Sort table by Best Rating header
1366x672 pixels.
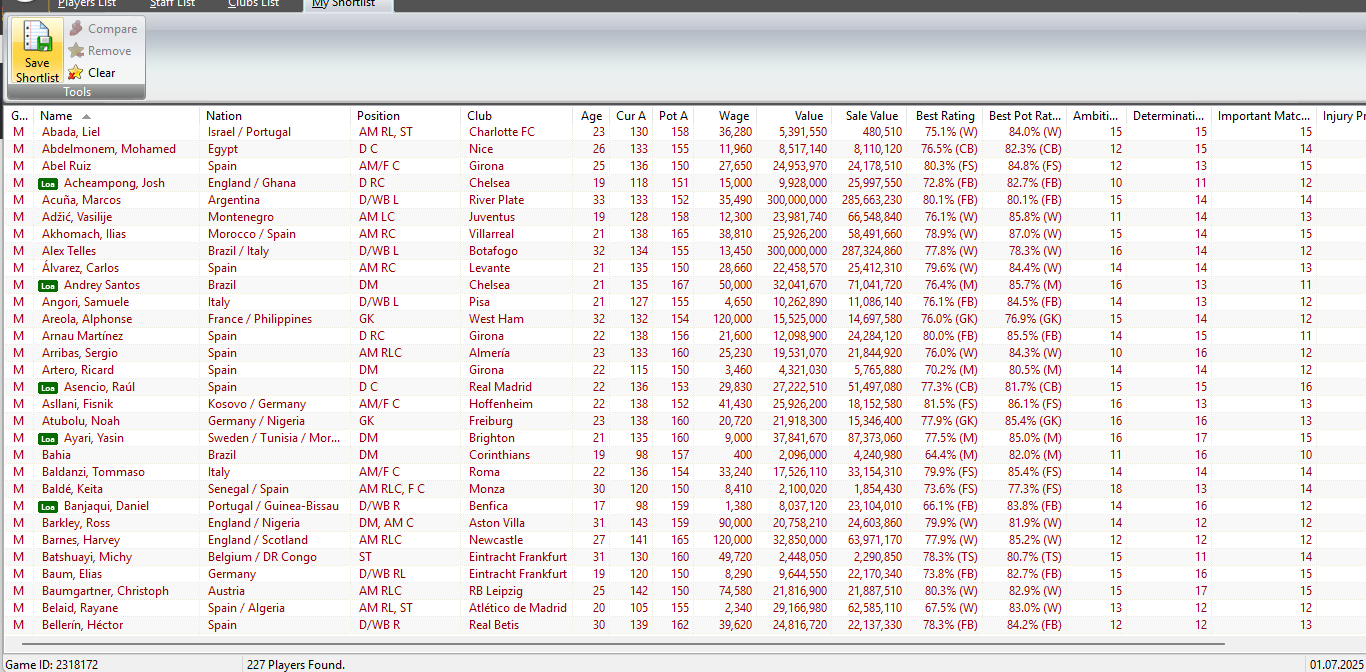pyautogui.click(x=945, y=116)
